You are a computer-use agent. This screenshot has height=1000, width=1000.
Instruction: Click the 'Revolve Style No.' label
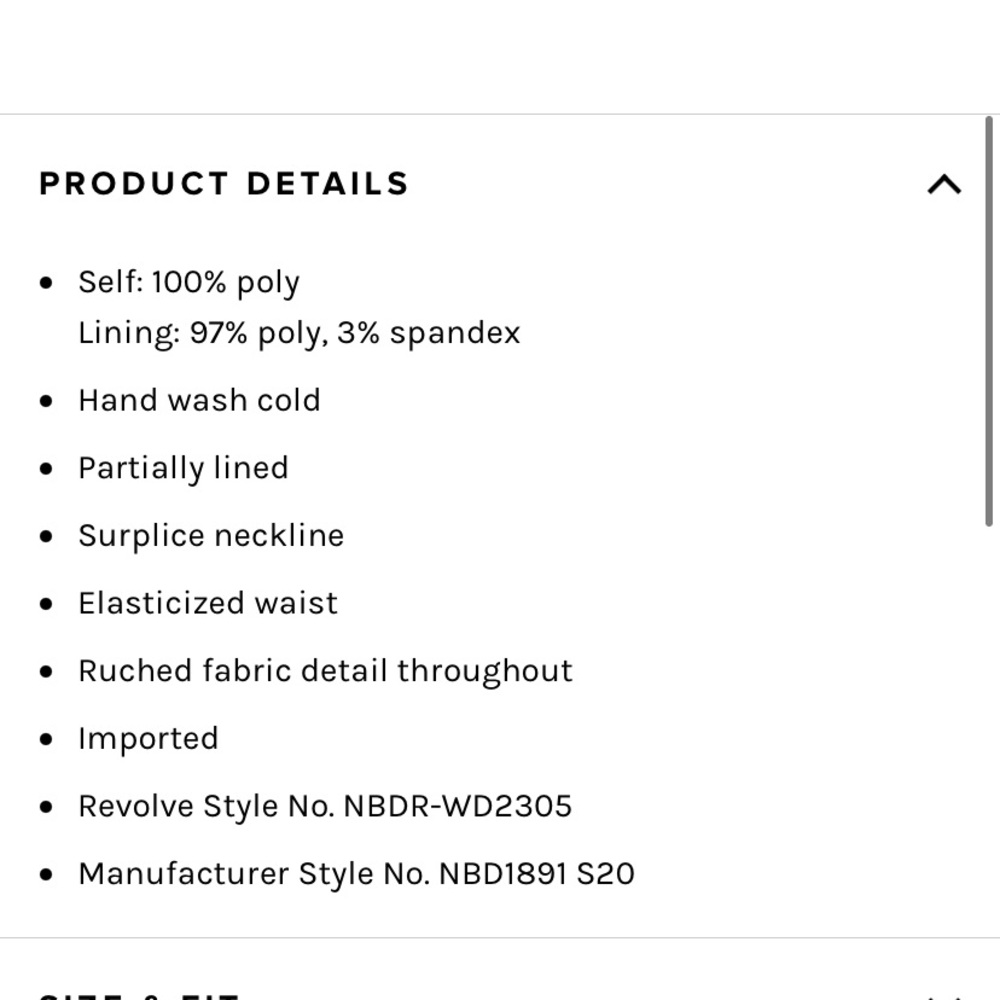point(206,806)
